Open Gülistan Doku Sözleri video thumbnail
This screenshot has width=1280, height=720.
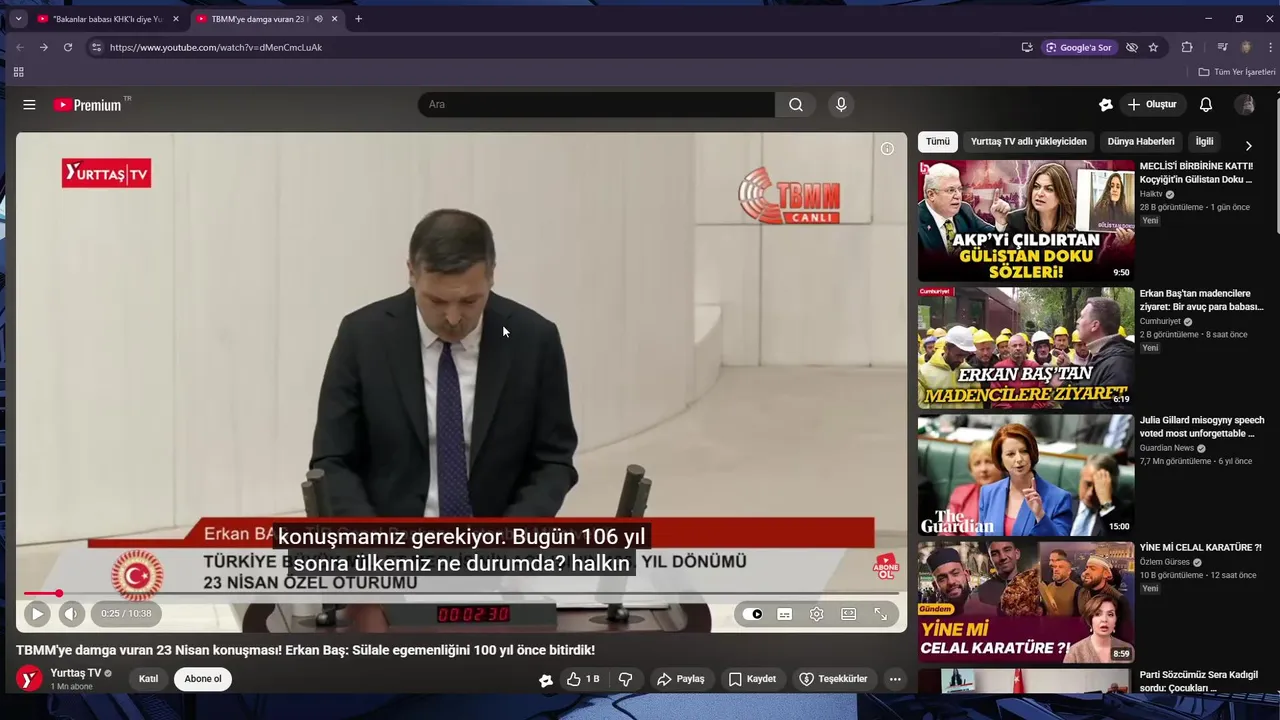click(x=1026, y=221)
